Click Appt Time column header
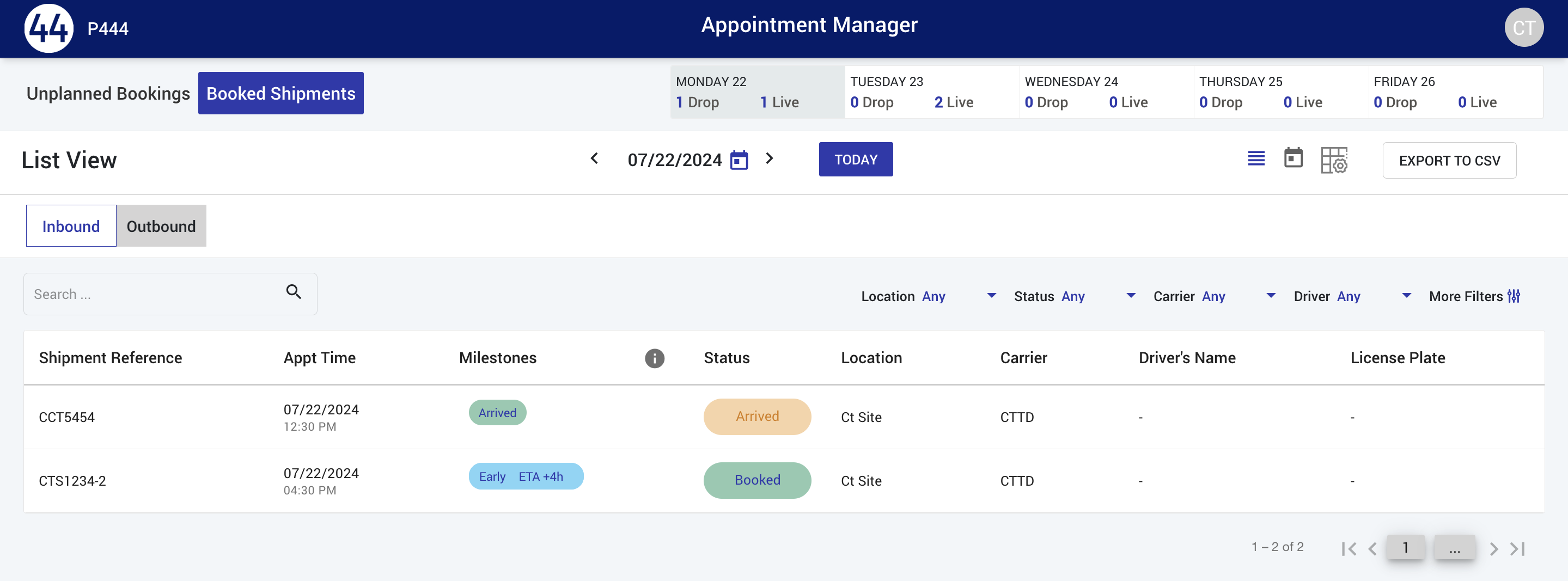 319,358
